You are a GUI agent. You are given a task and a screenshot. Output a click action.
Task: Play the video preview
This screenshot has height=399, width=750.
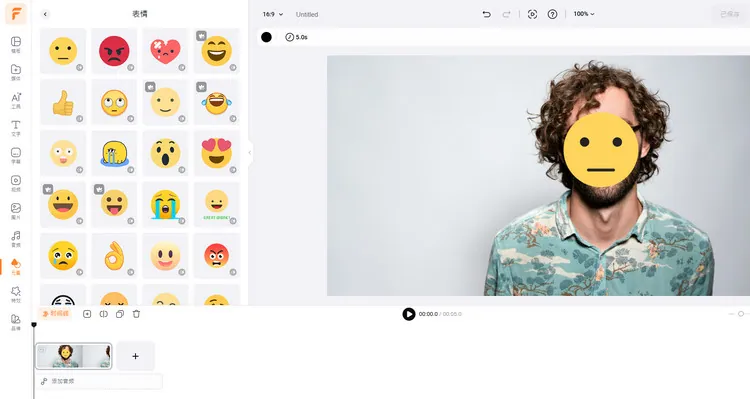click(x=408, y=314)
